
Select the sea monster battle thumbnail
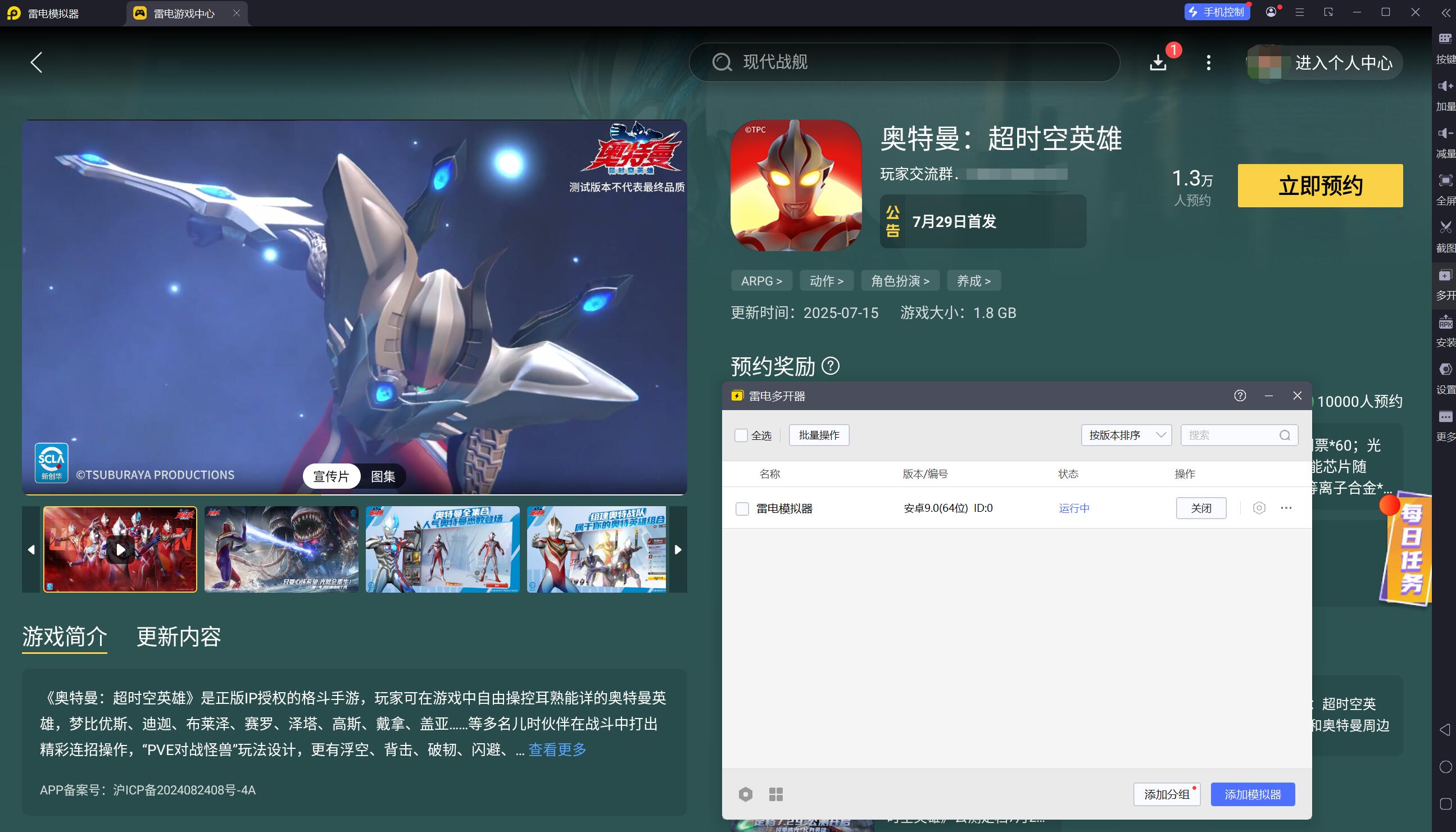point(281,549)
